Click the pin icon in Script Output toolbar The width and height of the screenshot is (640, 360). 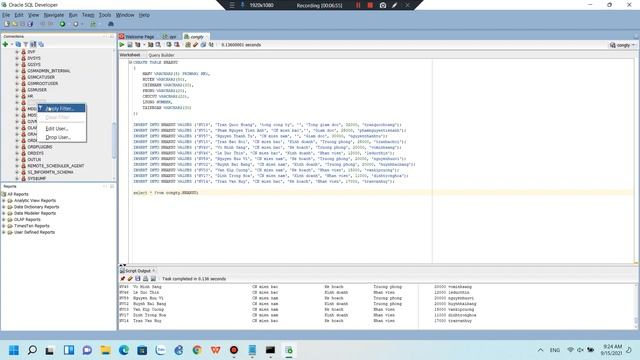click(122, 279)
